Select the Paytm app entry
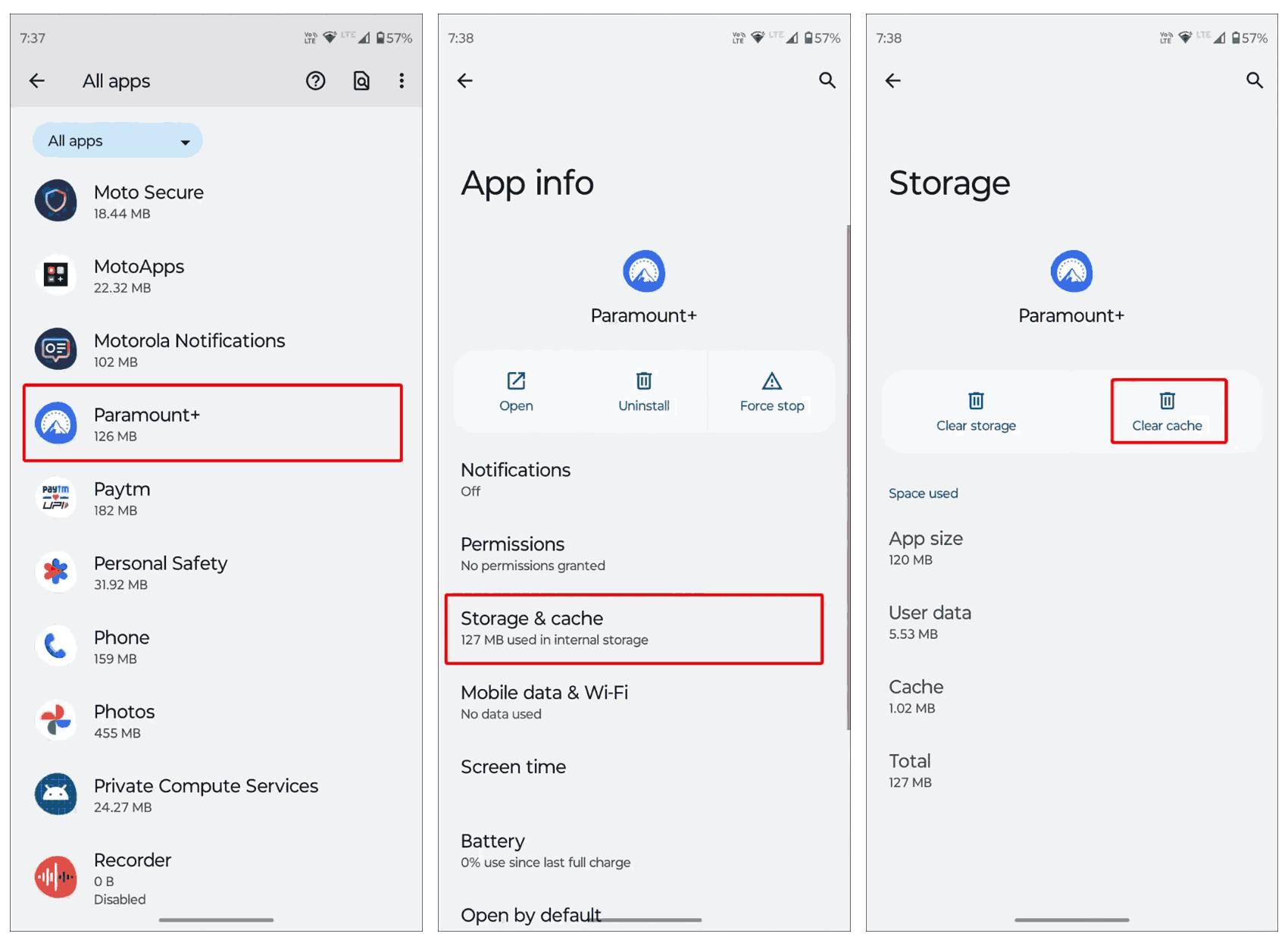Screen dimensions: 1288x943 tap(212, 498)
